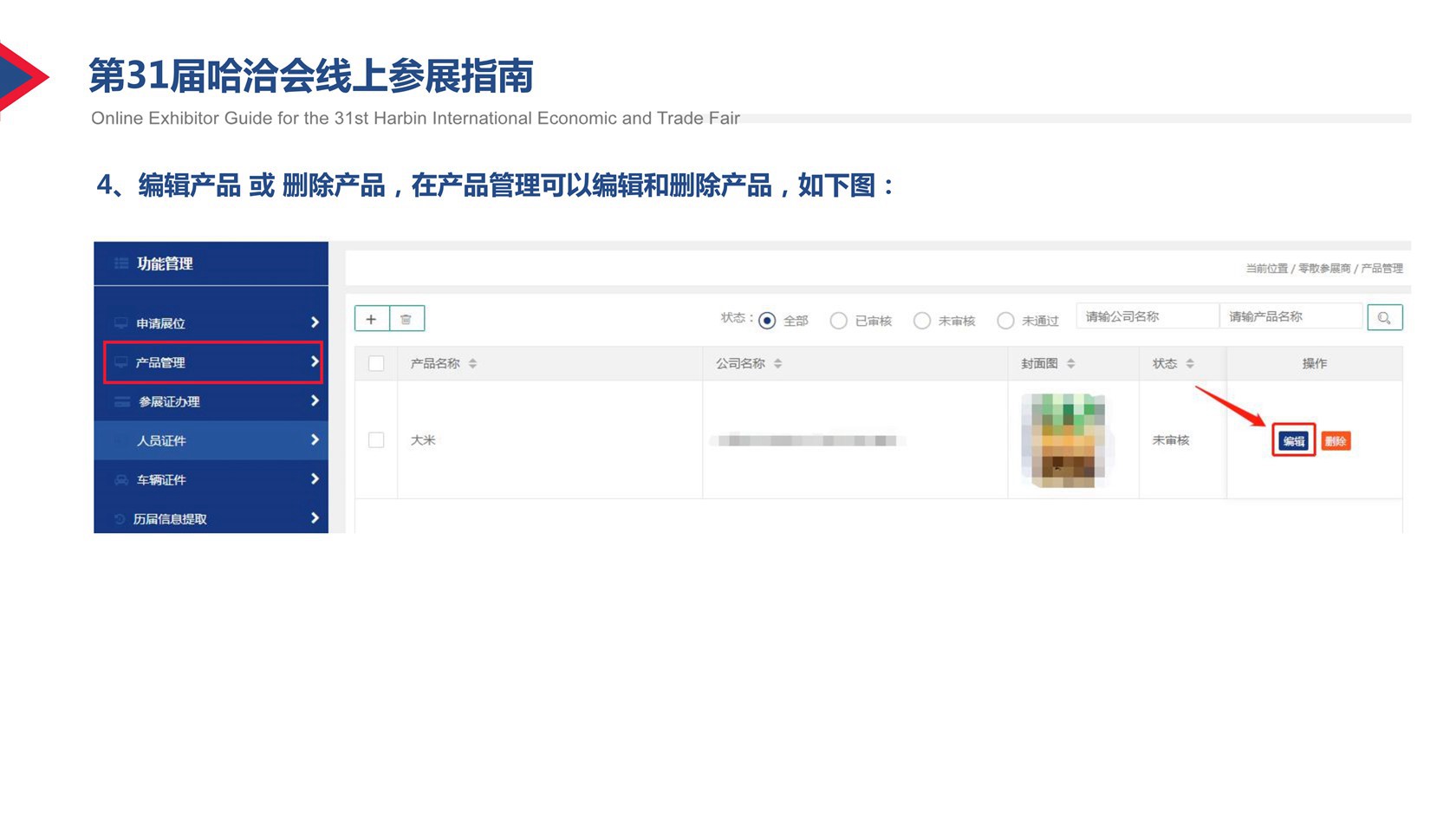Viewport: 1456px width, 819px height.
Task: Open the 申请展位 menu item
Action: [x=211, y=323]
